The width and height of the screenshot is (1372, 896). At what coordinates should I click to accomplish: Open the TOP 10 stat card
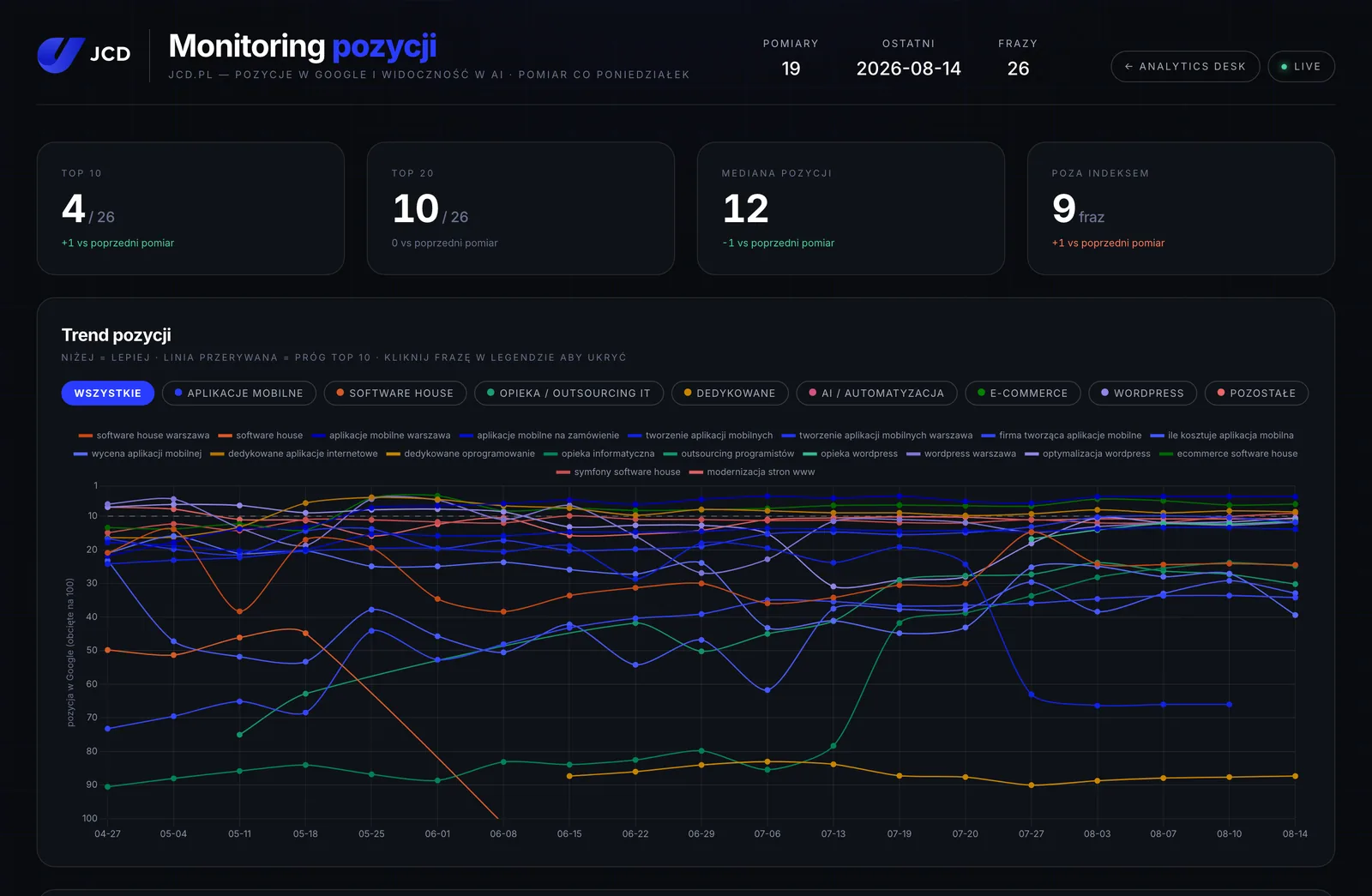(x=190, y=208)
